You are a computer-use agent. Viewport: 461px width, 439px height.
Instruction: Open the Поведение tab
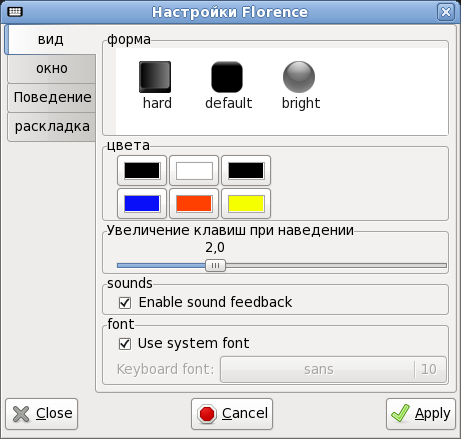(52, 98)
